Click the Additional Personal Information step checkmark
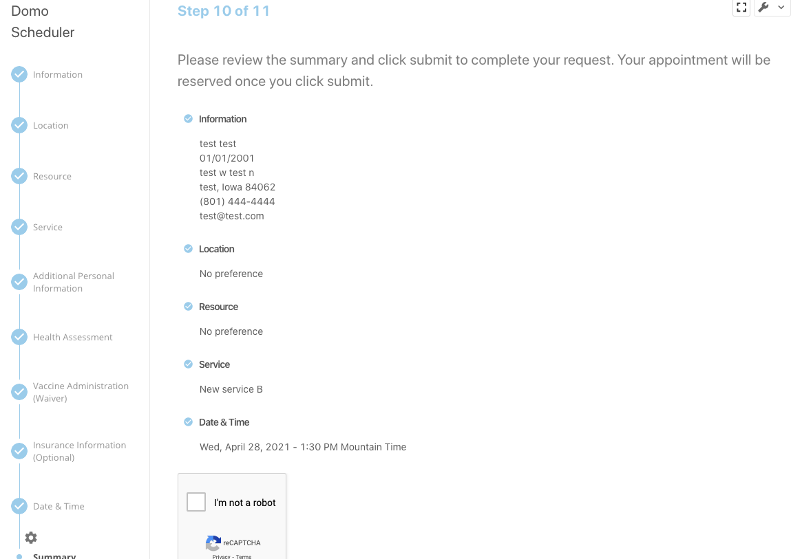 [x=19, y=282]
